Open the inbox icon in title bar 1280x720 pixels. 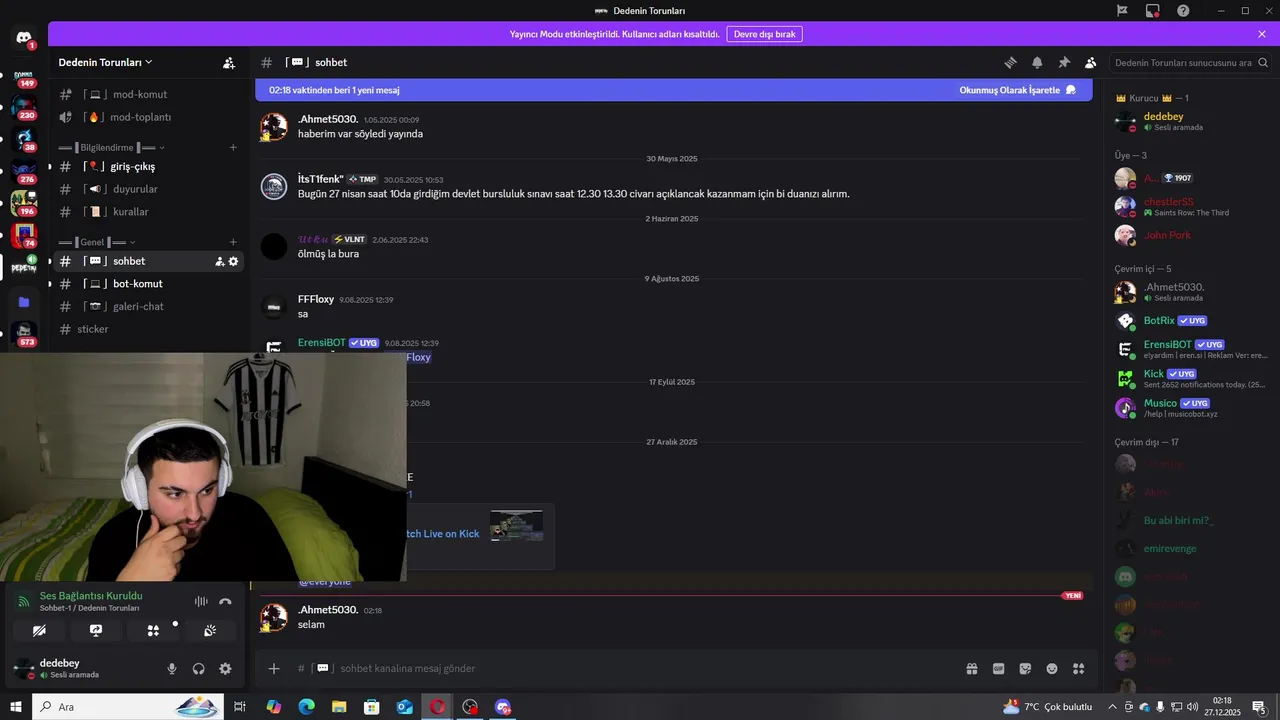tap(1153, 11)
